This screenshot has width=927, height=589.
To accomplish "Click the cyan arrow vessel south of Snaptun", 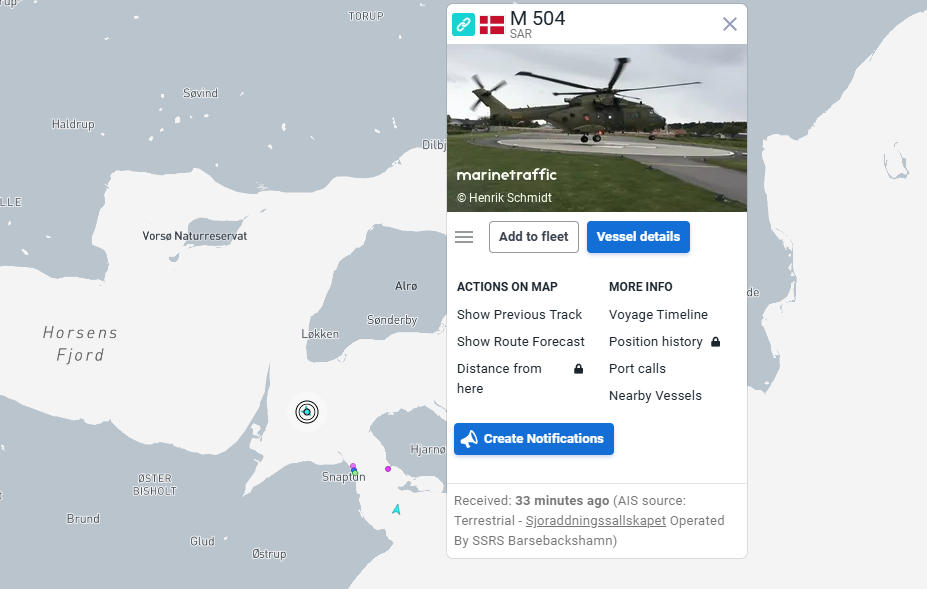I will (x=397, y=509).
